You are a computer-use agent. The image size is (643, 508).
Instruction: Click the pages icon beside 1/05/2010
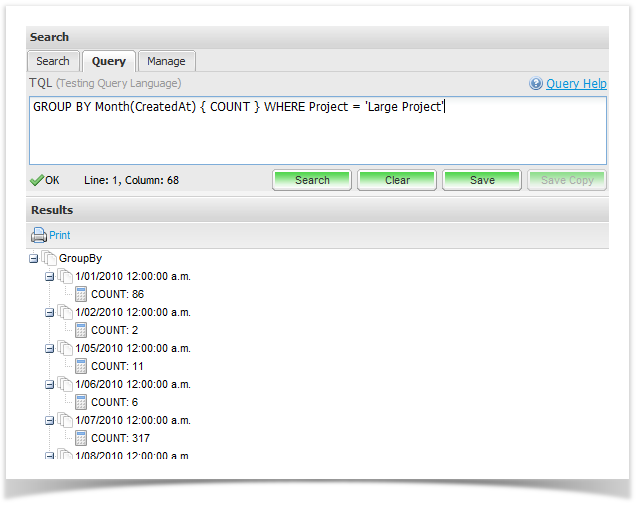[x=65, y=348]
